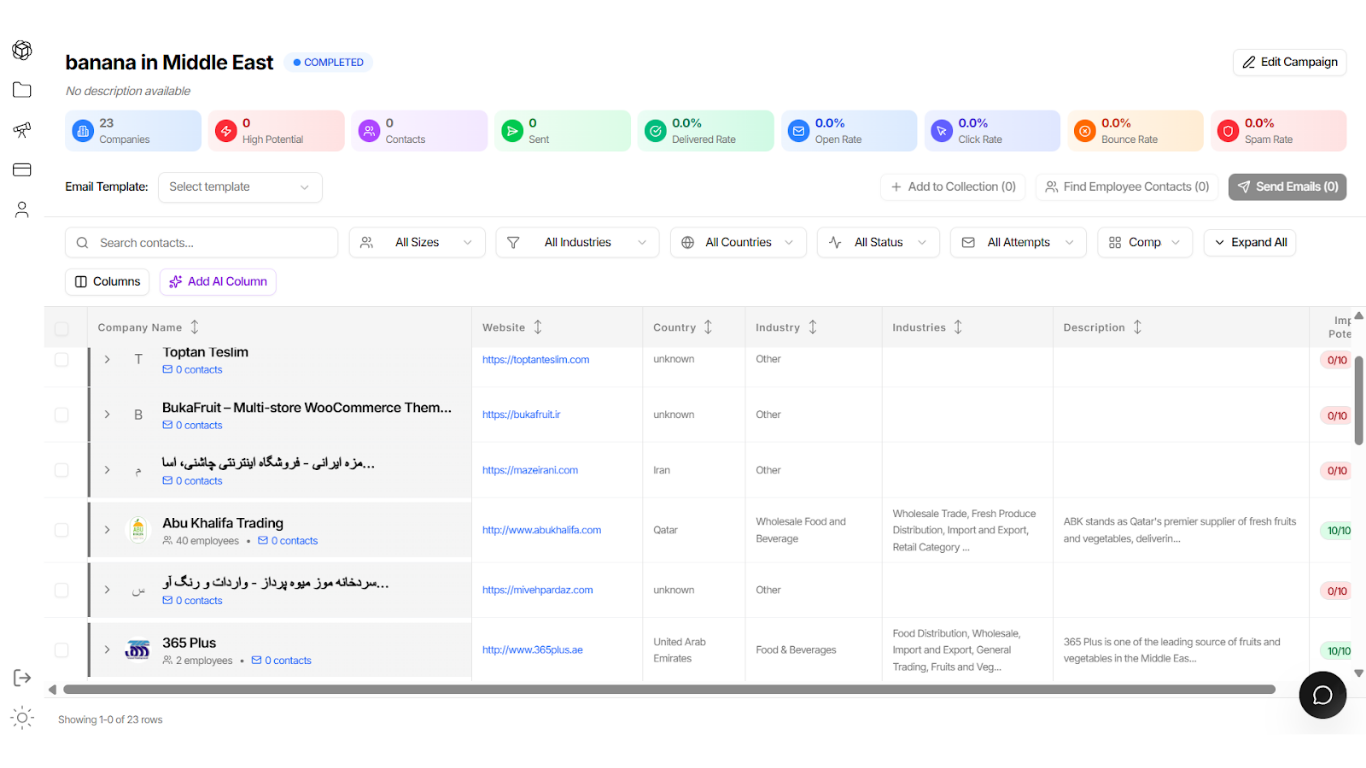
Task: Click the telescope icon in sidebar
Action: (x=22, y=130)
